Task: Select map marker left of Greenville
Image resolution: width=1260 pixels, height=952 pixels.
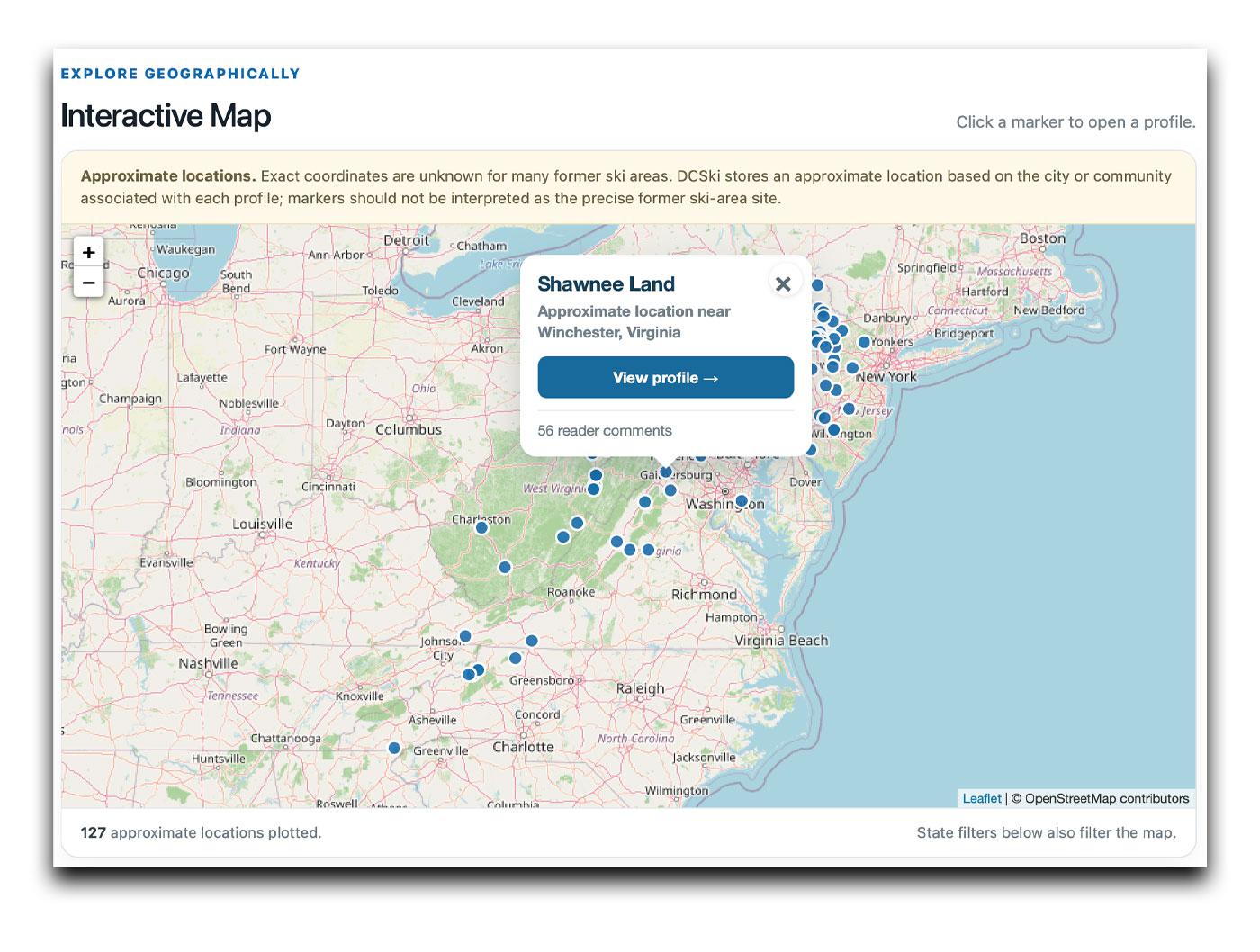Action: (394, 748)
